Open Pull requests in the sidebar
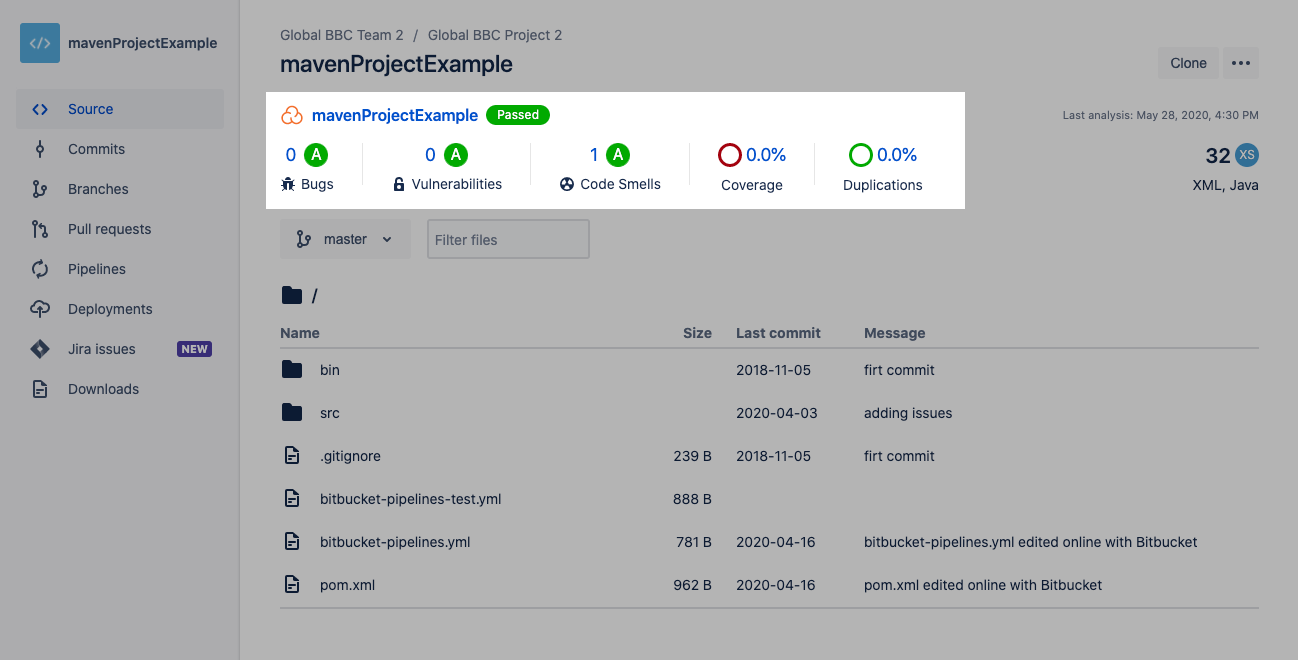The image size is (1298, 660). tap(120, 229)
